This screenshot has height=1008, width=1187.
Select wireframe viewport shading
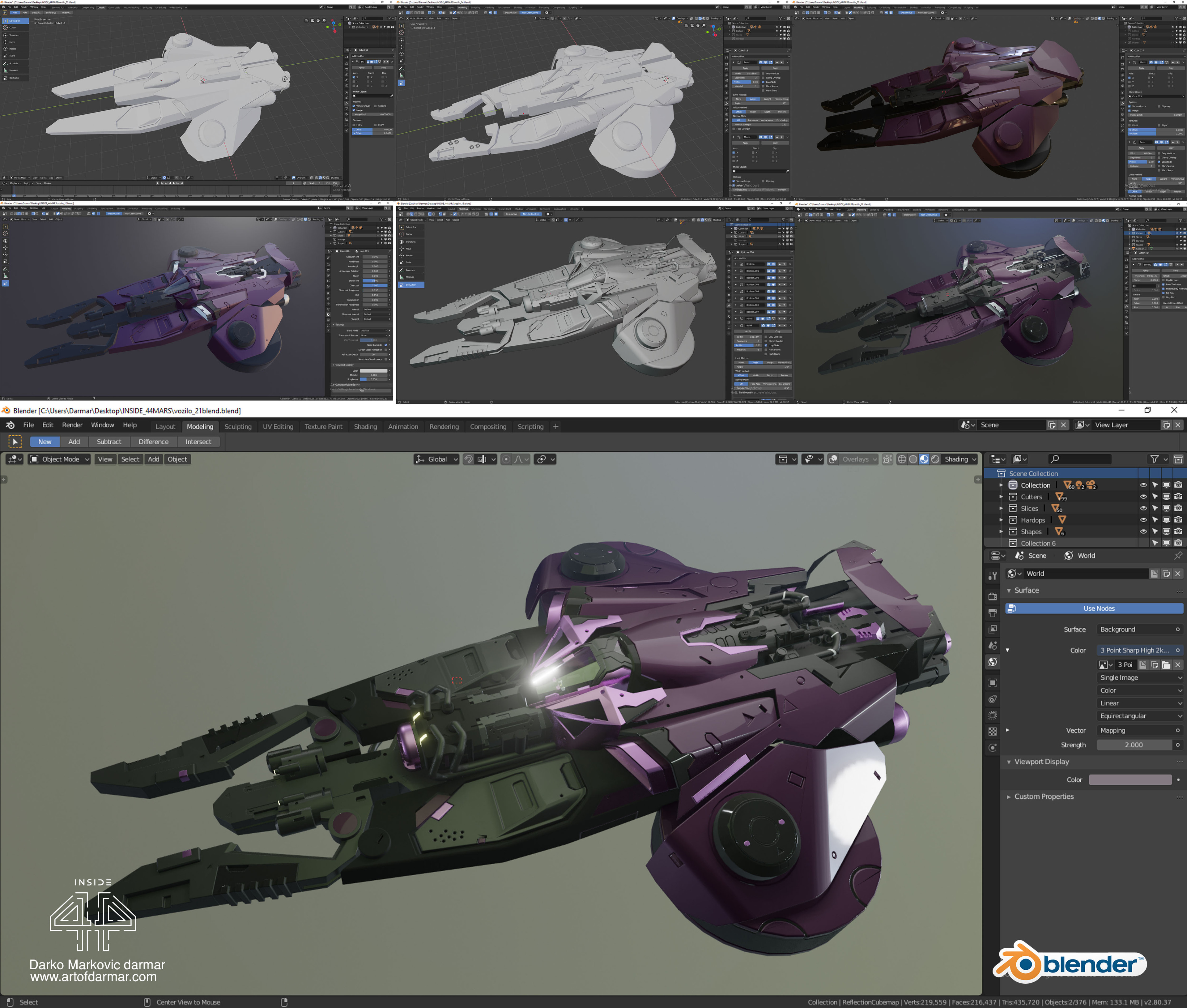point(902,459)
